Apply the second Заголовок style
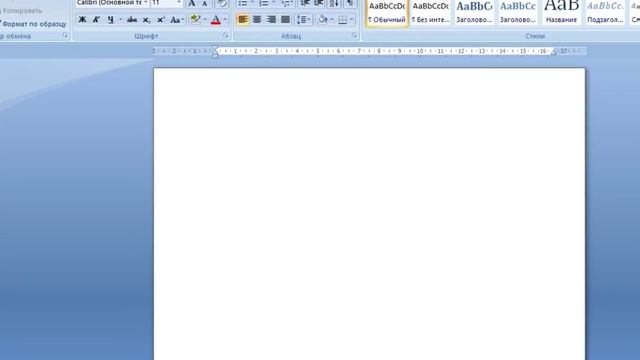This screenshot has height=360, width=640. tap(518, 13)
